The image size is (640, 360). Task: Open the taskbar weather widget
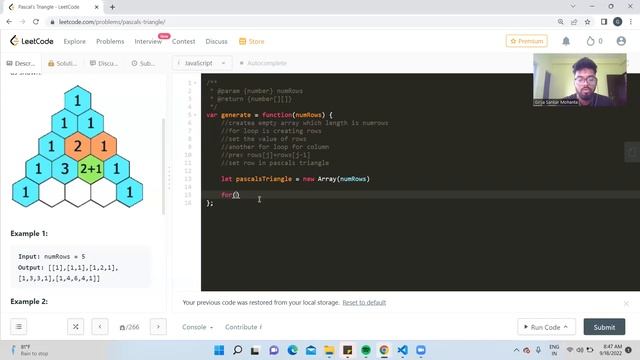coord(29,350)
